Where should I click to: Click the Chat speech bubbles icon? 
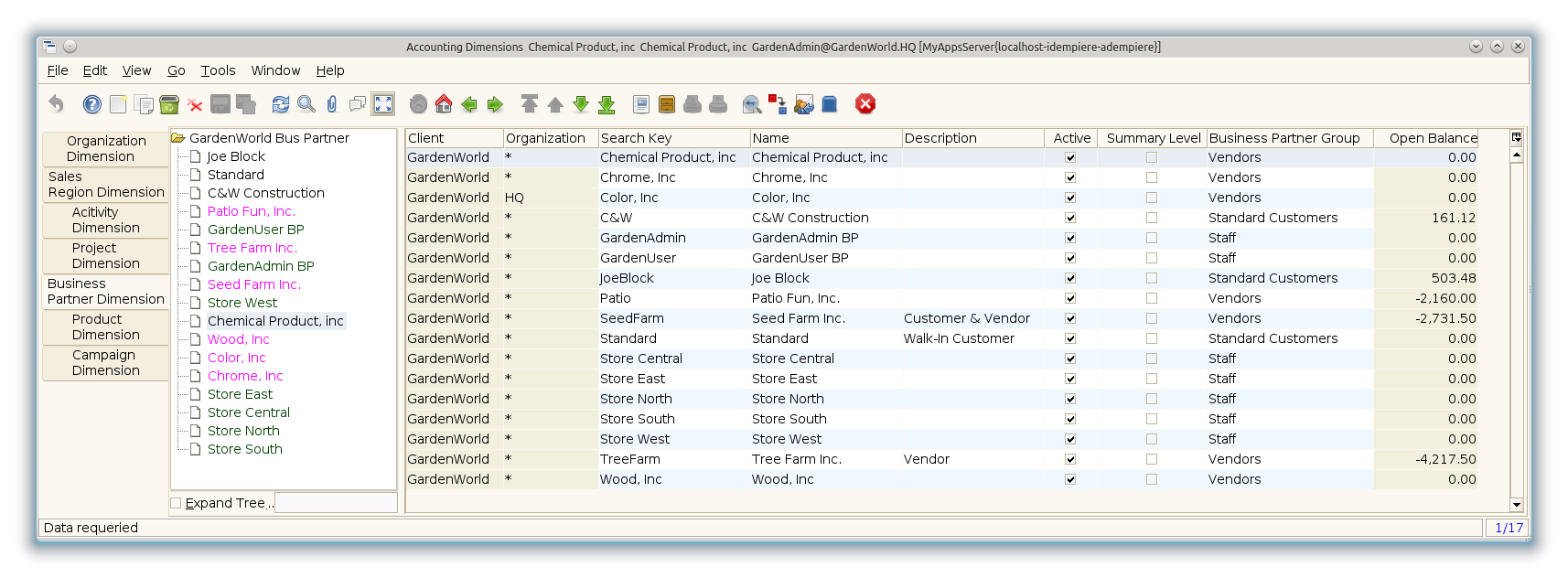click(358, 104)
